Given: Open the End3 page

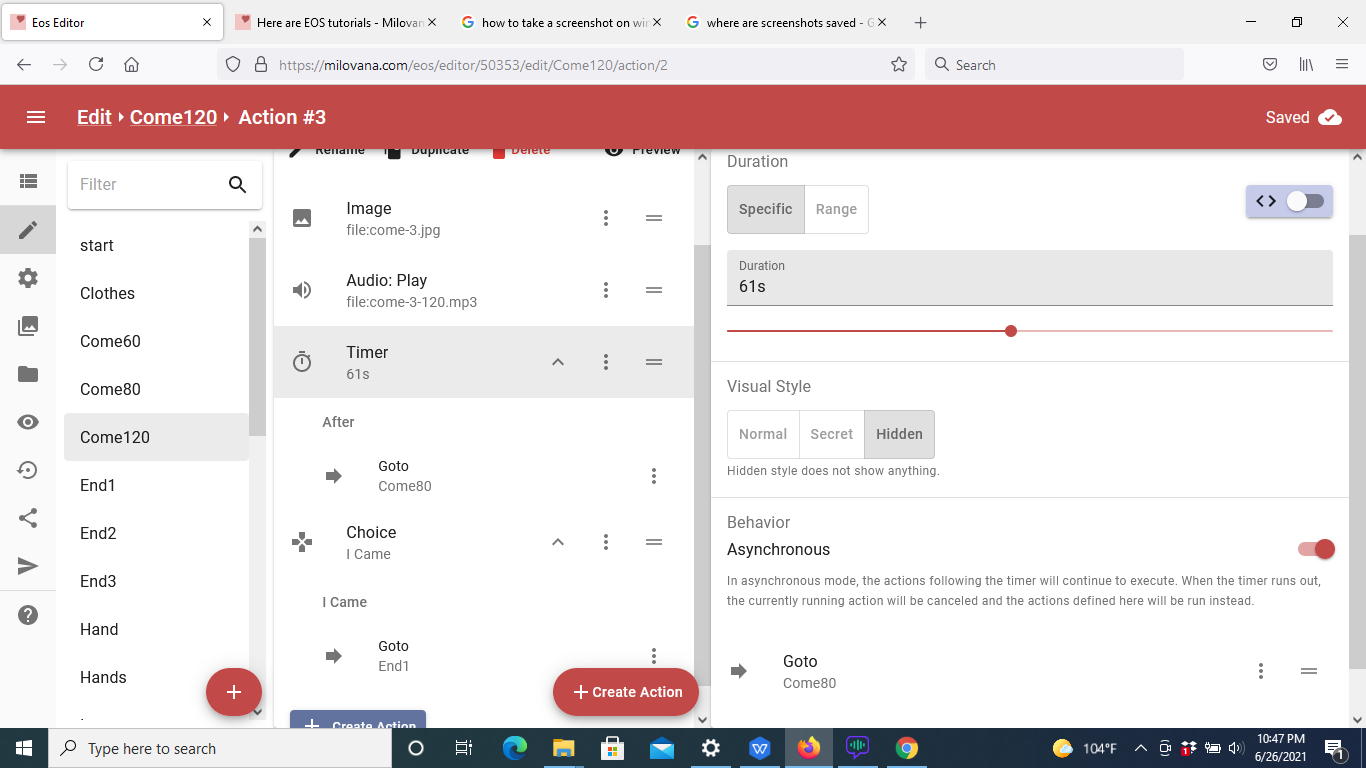Looking at the screenshot, I should pos(156,581).
